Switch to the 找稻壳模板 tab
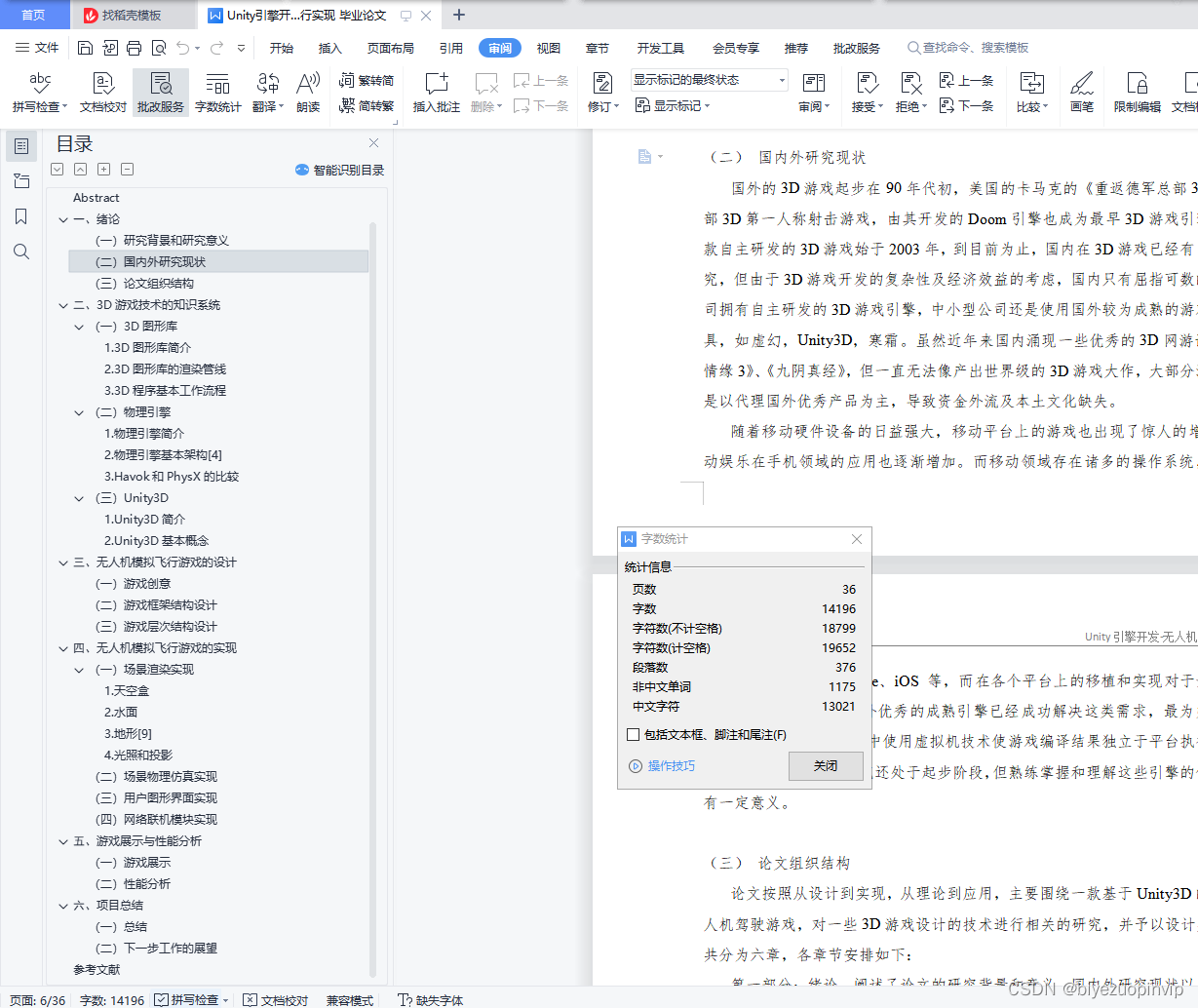The height and width of the screenshot is (1008, 1198). tap(132, 15)
